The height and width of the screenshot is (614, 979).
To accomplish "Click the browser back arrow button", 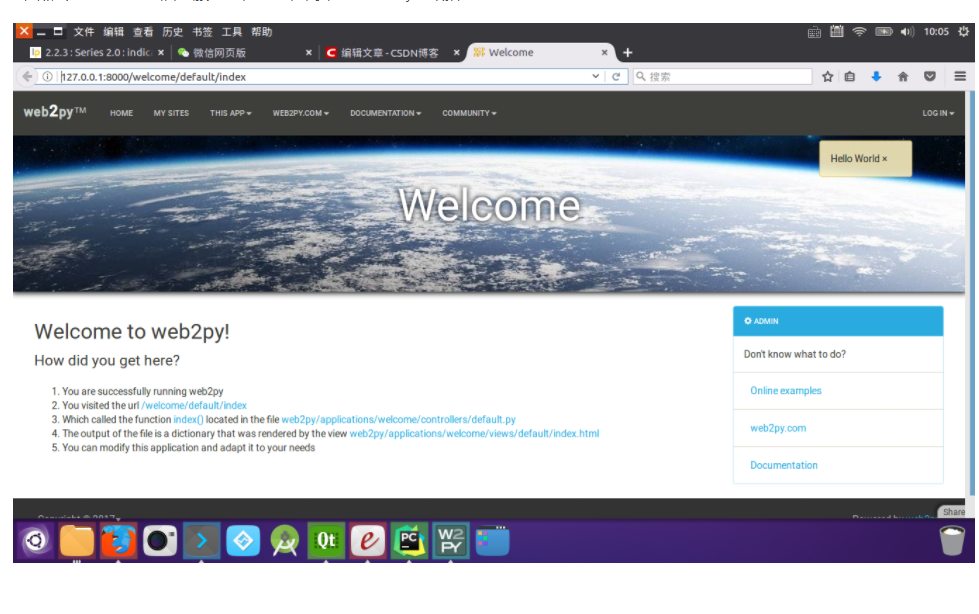I will 27,76.
